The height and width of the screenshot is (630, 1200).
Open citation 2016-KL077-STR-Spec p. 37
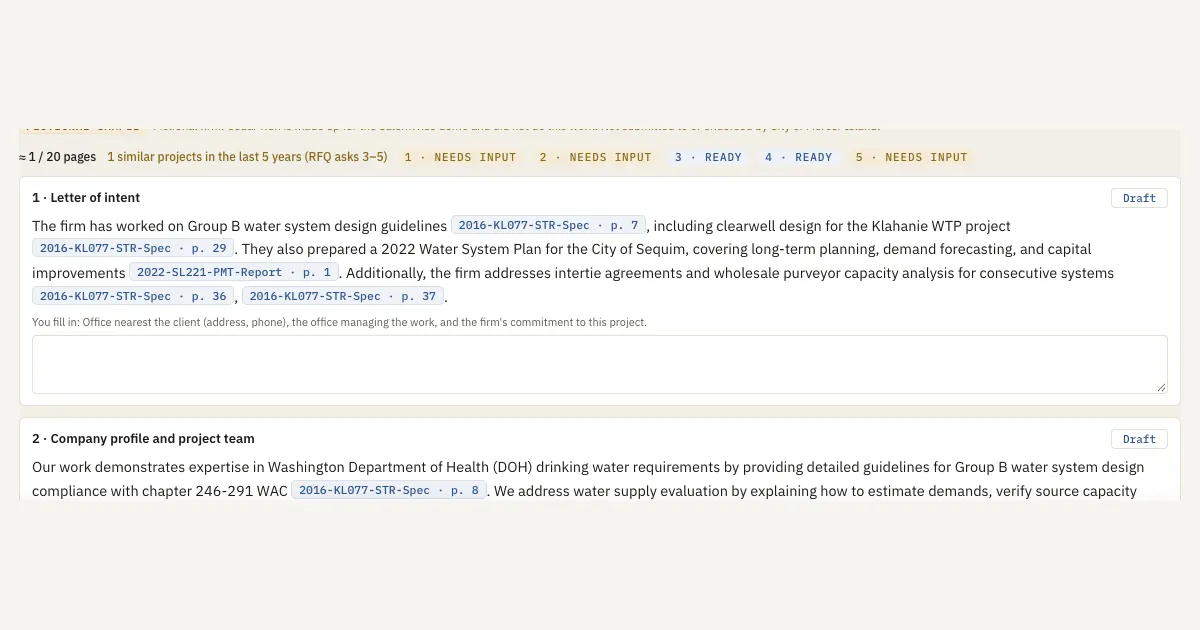coord(343,296)
